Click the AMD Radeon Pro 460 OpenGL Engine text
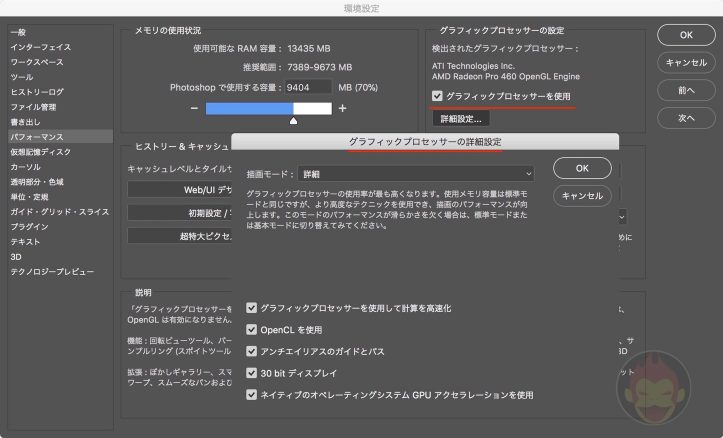Screen dimensions: 723x438 click(x=506, y=77)
